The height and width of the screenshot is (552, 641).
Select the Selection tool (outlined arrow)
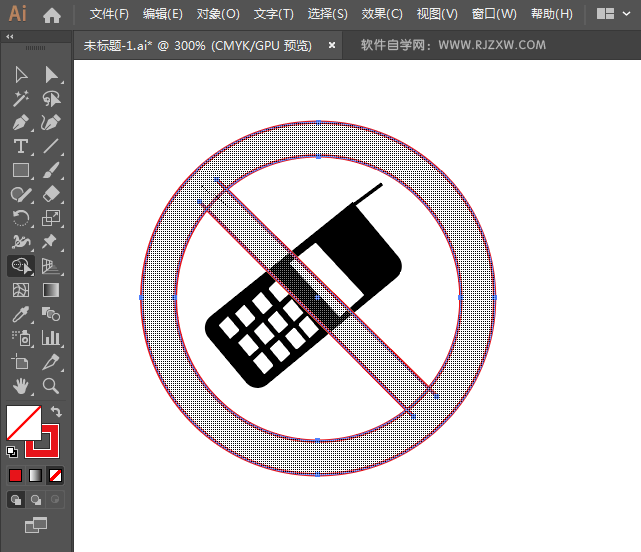tap(21, 75)
